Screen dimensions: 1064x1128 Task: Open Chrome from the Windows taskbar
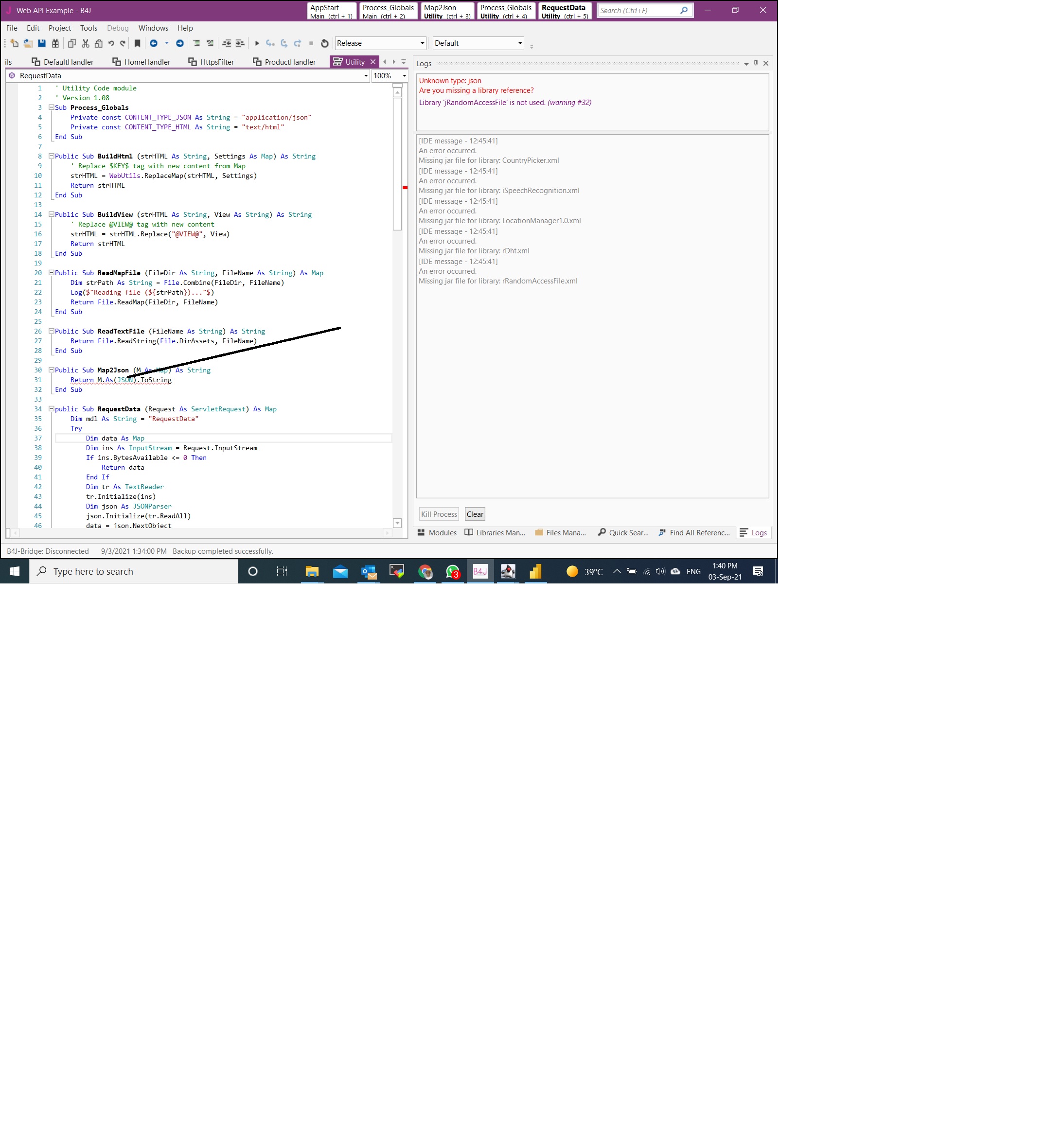coord(425,571)
